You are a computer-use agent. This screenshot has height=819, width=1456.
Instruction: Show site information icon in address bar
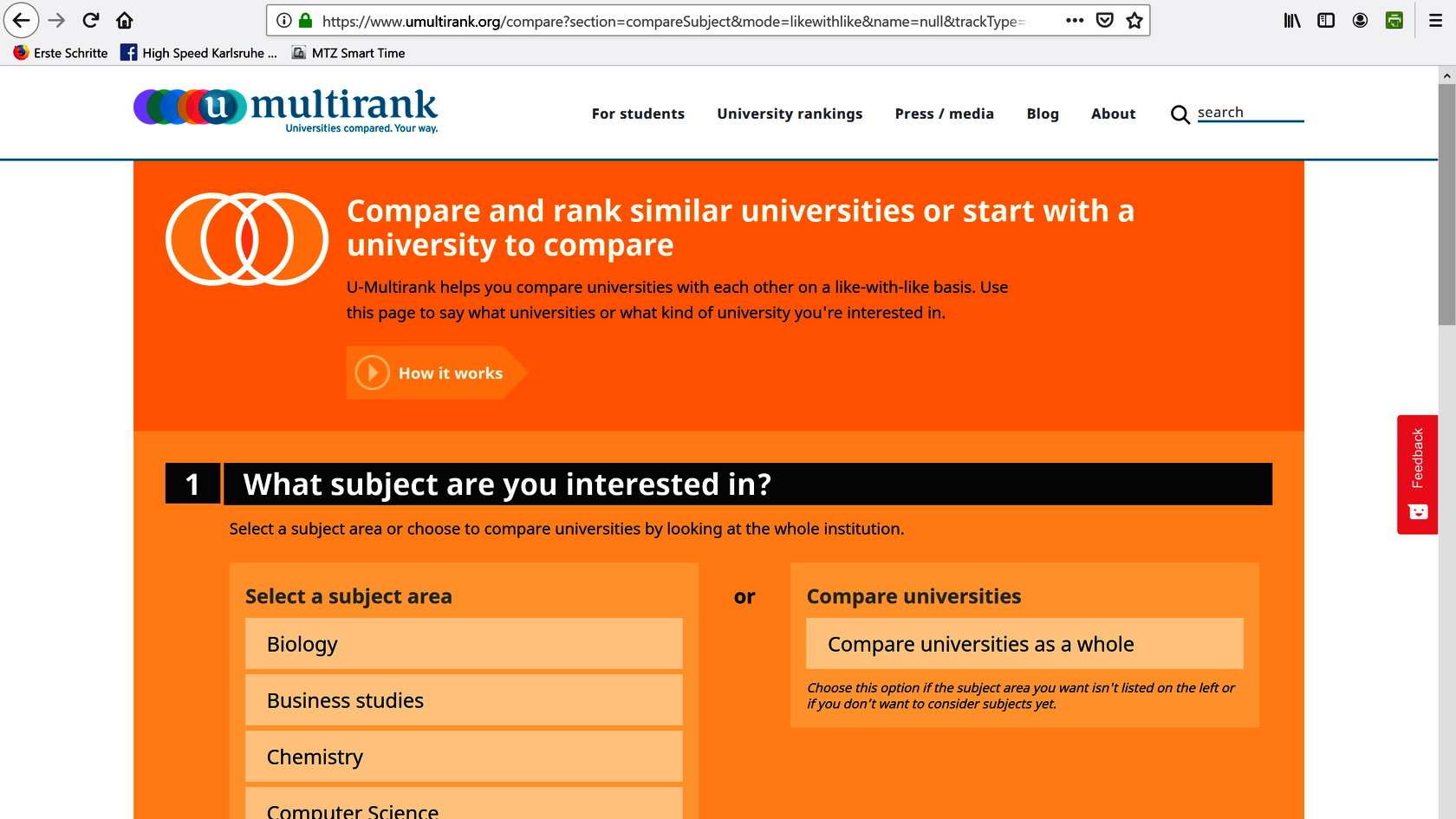click(x=283, y=20)
